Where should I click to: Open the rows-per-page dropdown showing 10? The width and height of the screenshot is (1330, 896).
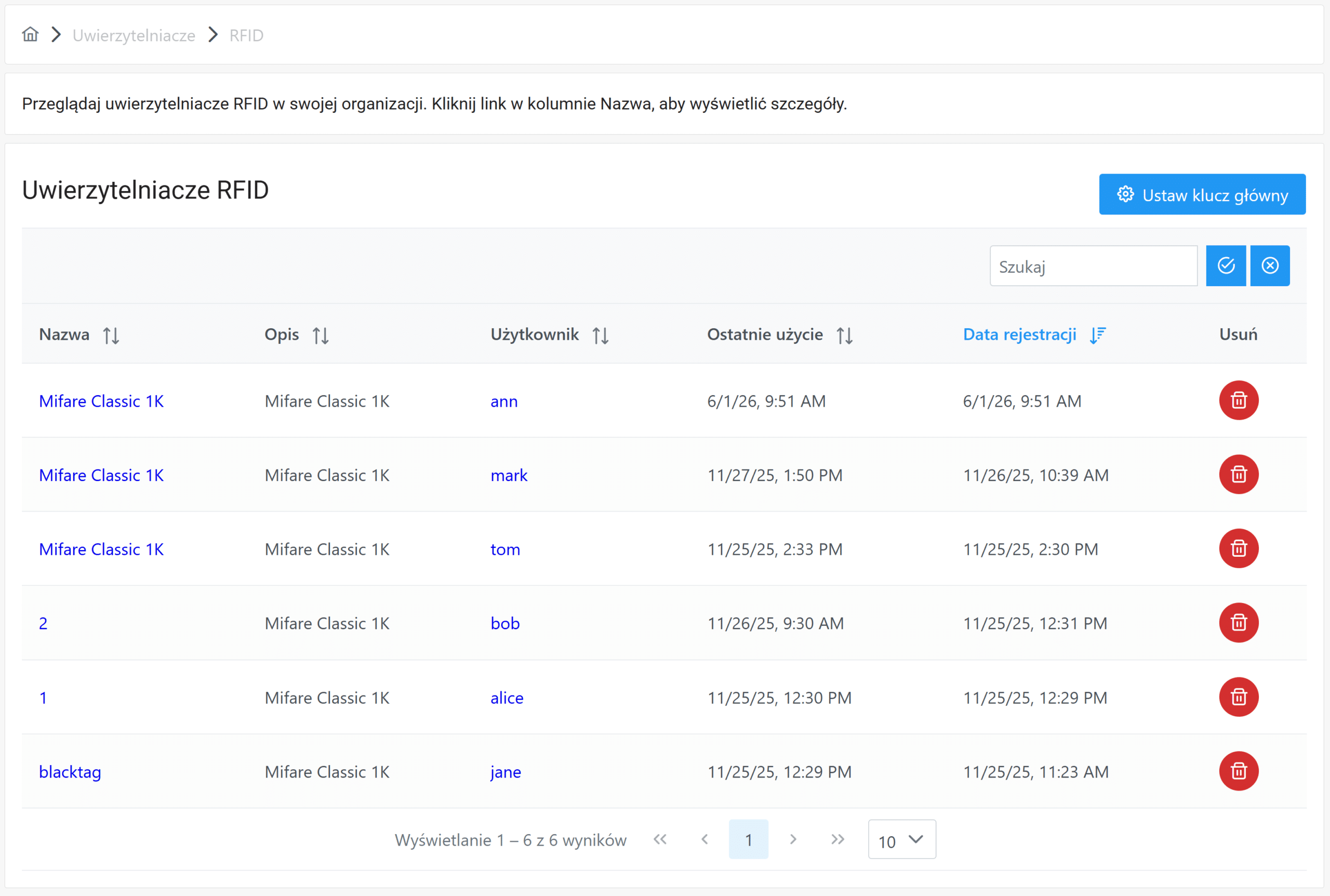(x=901, y=839)
